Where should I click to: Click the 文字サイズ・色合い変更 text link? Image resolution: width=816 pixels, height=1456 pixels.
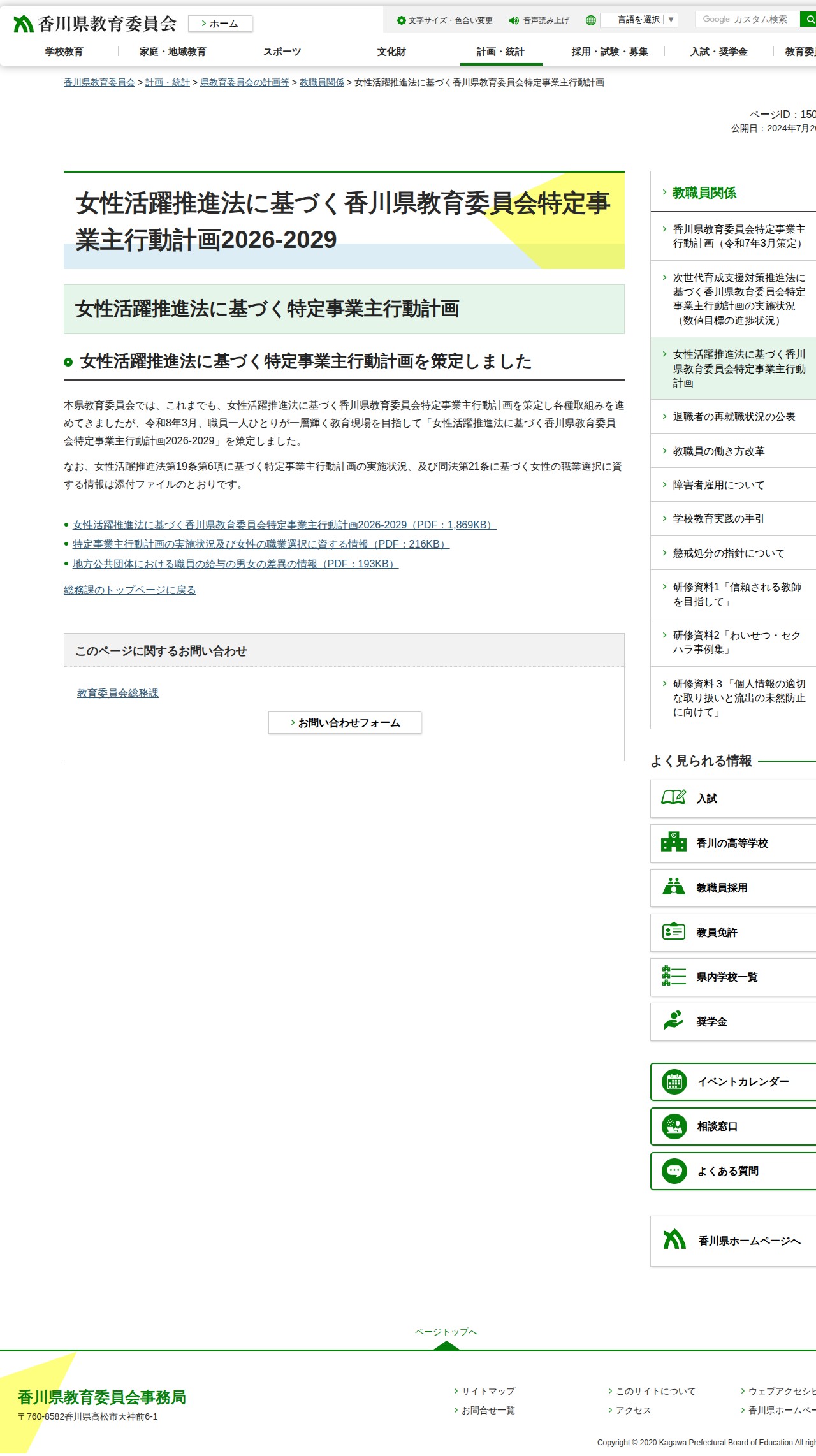point(451,20)
